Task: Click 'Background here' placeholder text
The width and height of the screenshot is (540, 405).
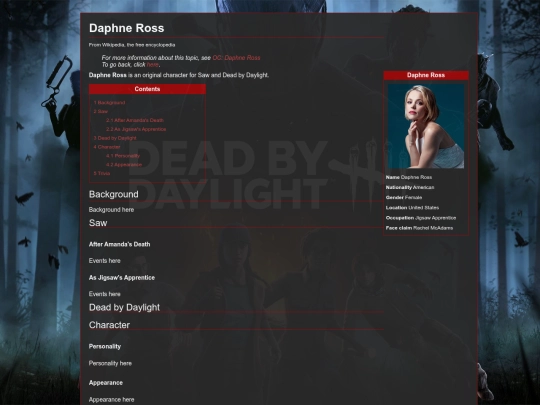Action: click(112, 210)
